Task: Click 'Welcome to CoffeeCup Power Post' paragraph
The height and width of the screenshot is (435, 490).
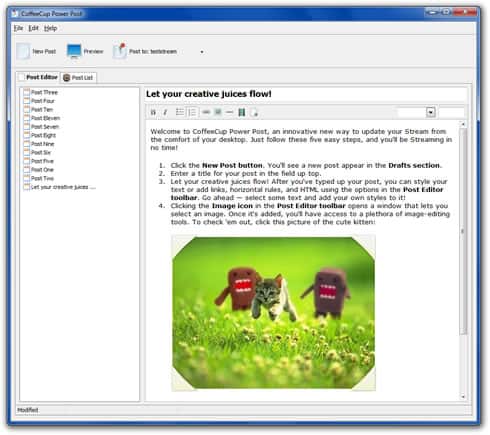Action: coord(301,139)
